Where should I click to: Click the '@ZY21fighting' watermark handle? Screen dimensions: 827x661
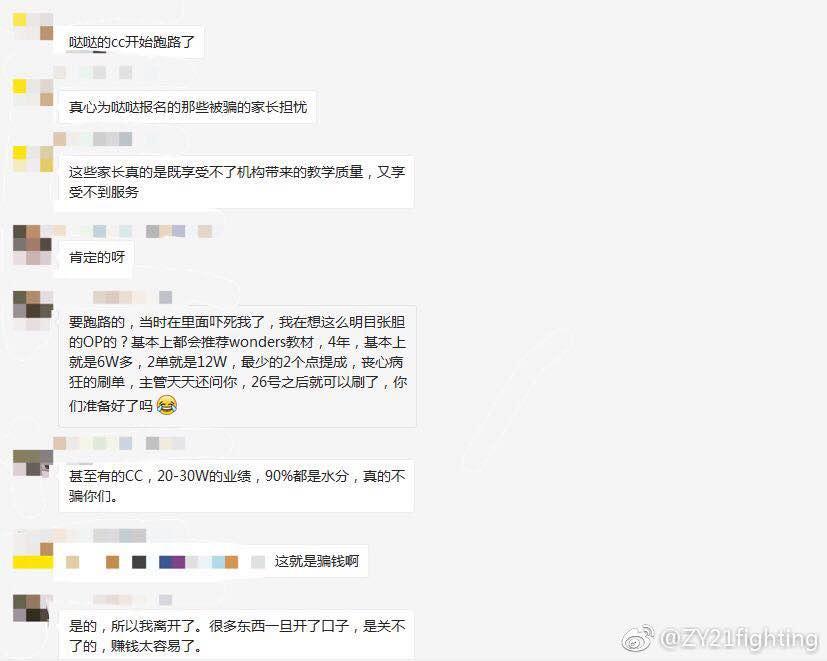[x=738, y=638]
